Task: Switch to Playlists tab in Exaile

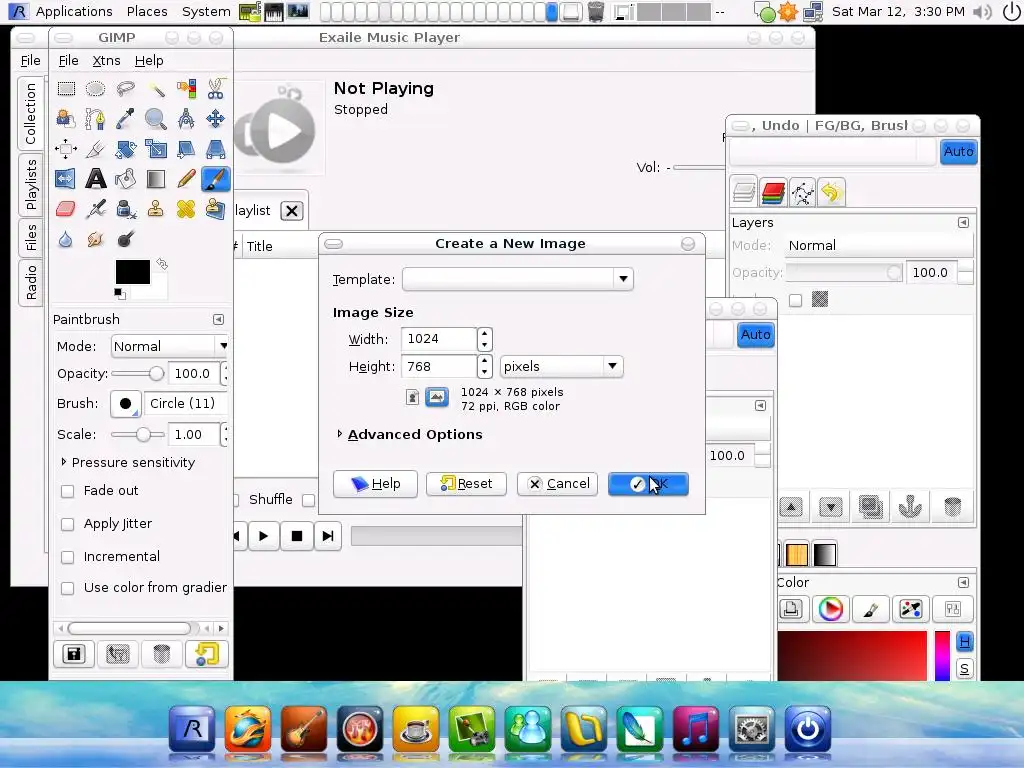Action: click(x=31, y=185)
